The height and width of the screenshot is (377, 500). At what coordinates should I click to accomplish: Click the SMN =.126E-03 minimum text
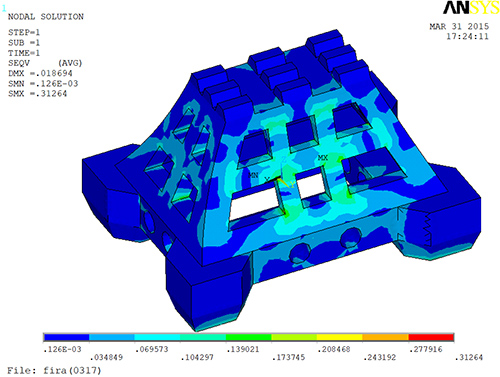(43, 84)
